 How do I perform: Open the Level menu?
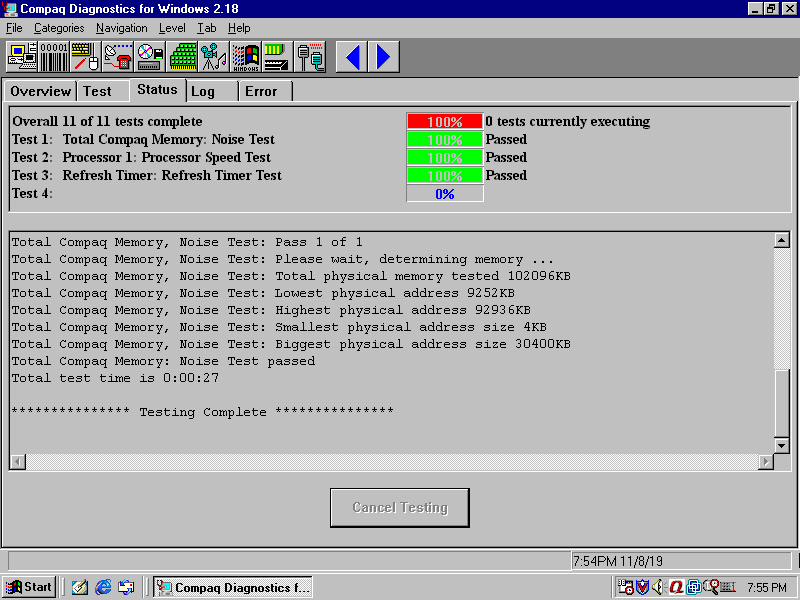172,28
